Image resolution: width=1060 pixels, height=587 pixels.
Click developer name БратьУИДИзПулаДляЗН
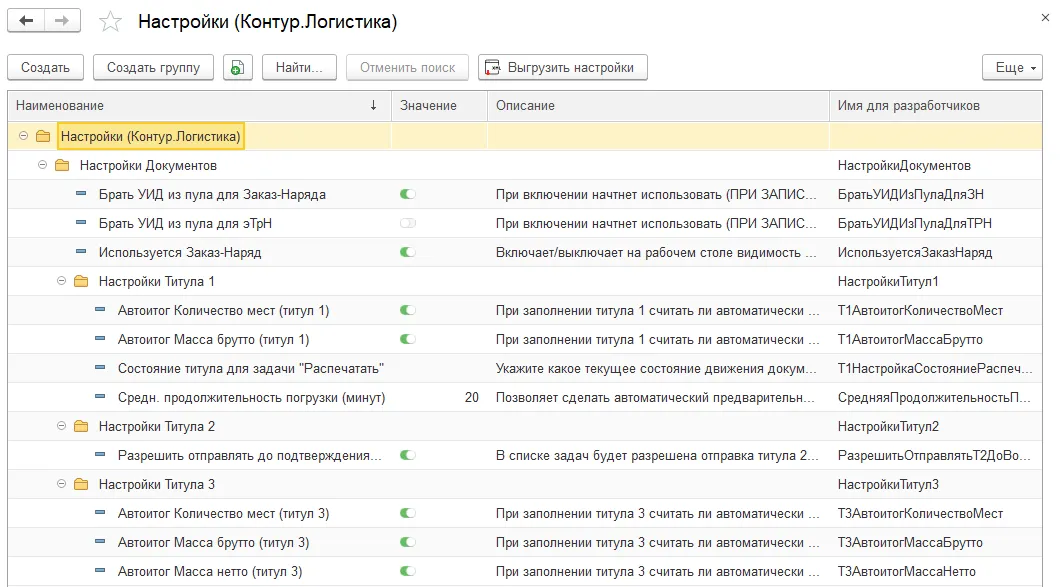911,195
